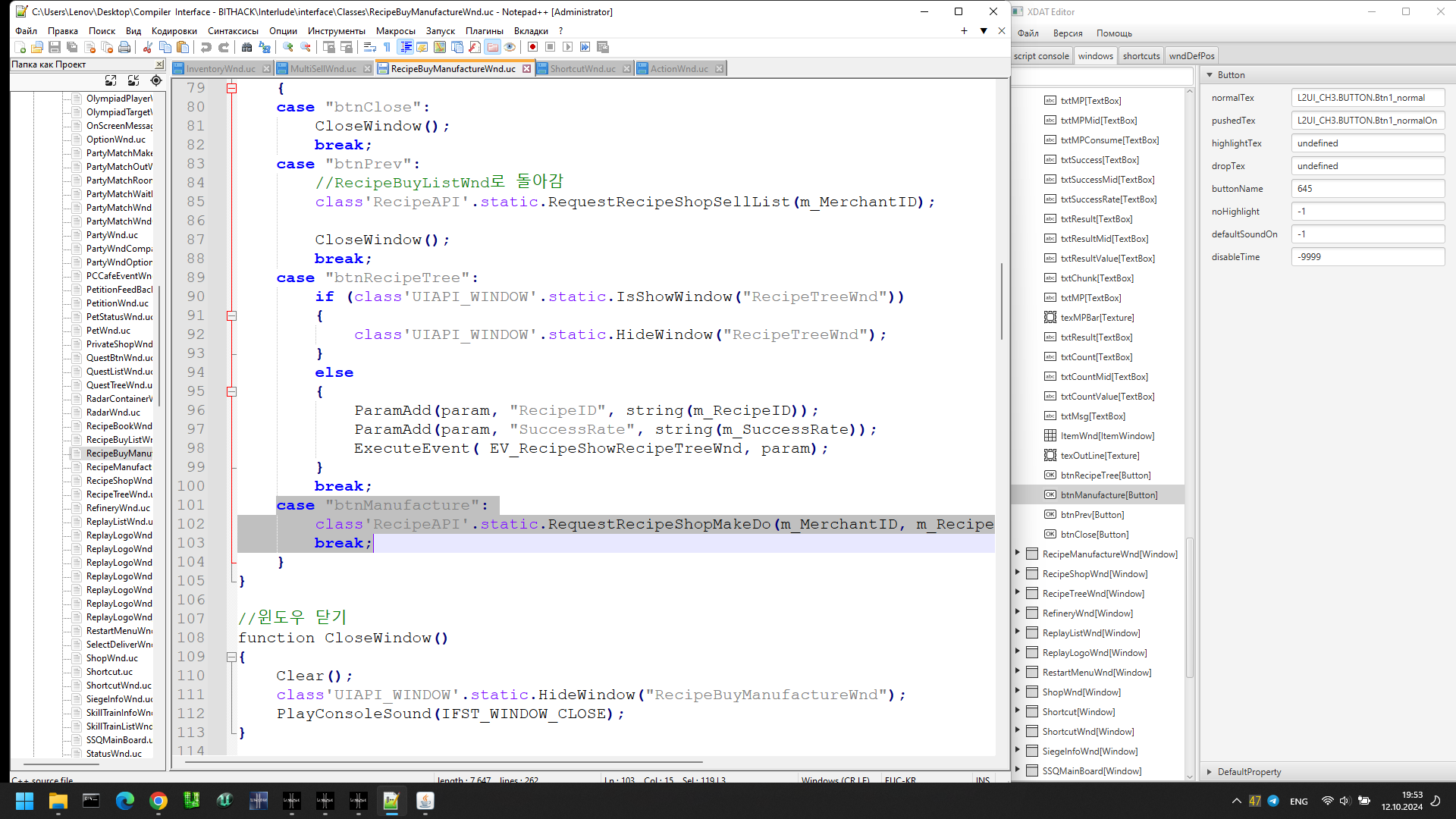The height and width of the screenshot is (819, 1456).
Task: Expand ShopWnd[Window] tree node
Action: point(1018,692)
